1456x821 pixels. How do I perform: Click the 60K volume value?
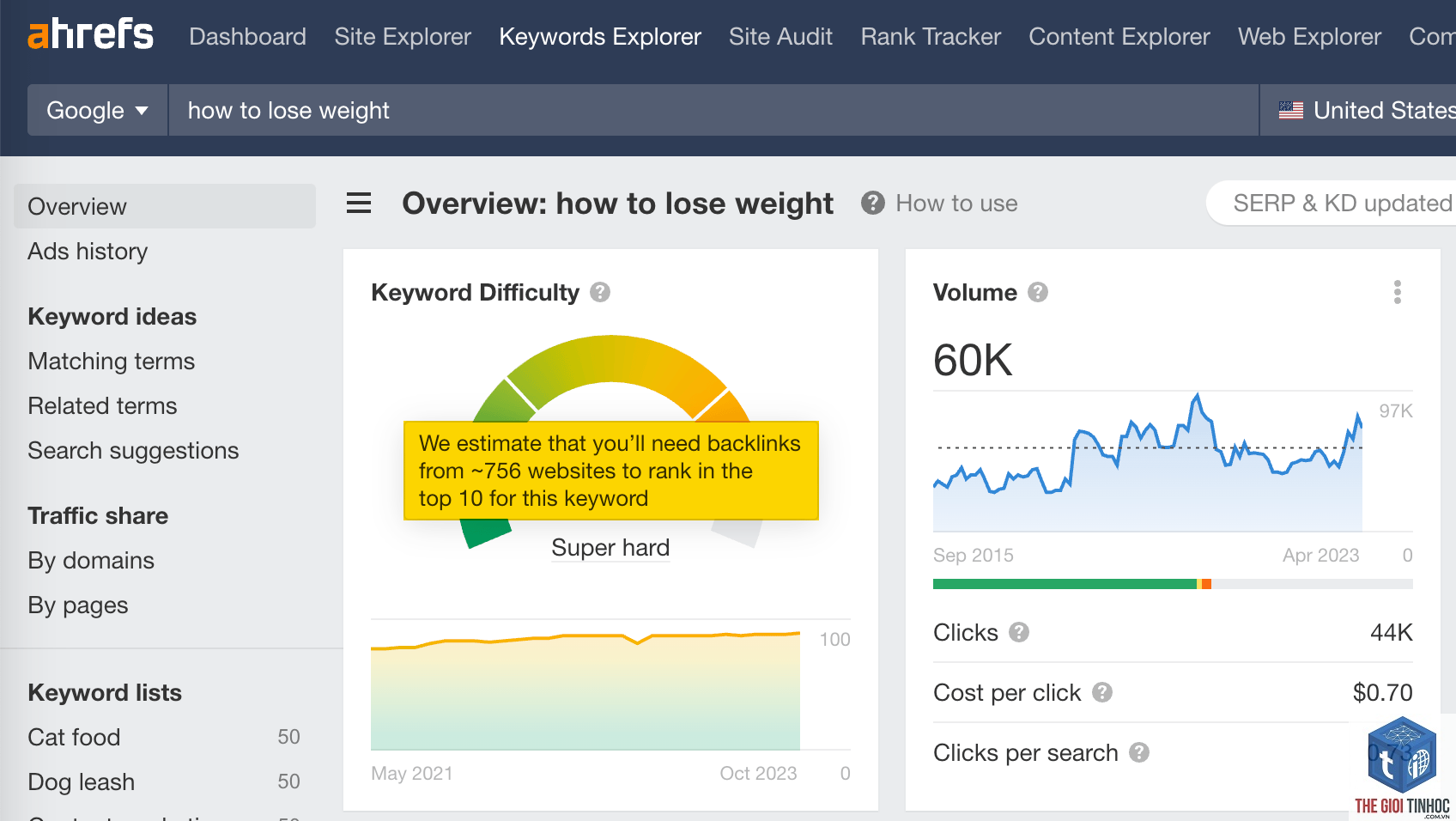tap(973, 360)
